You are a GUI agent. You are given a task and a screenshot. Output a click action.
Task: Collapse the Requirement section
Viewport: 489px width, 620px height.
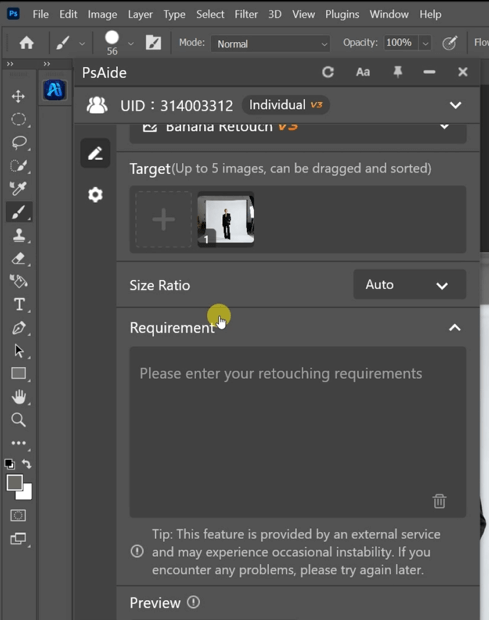click(455, 328)
